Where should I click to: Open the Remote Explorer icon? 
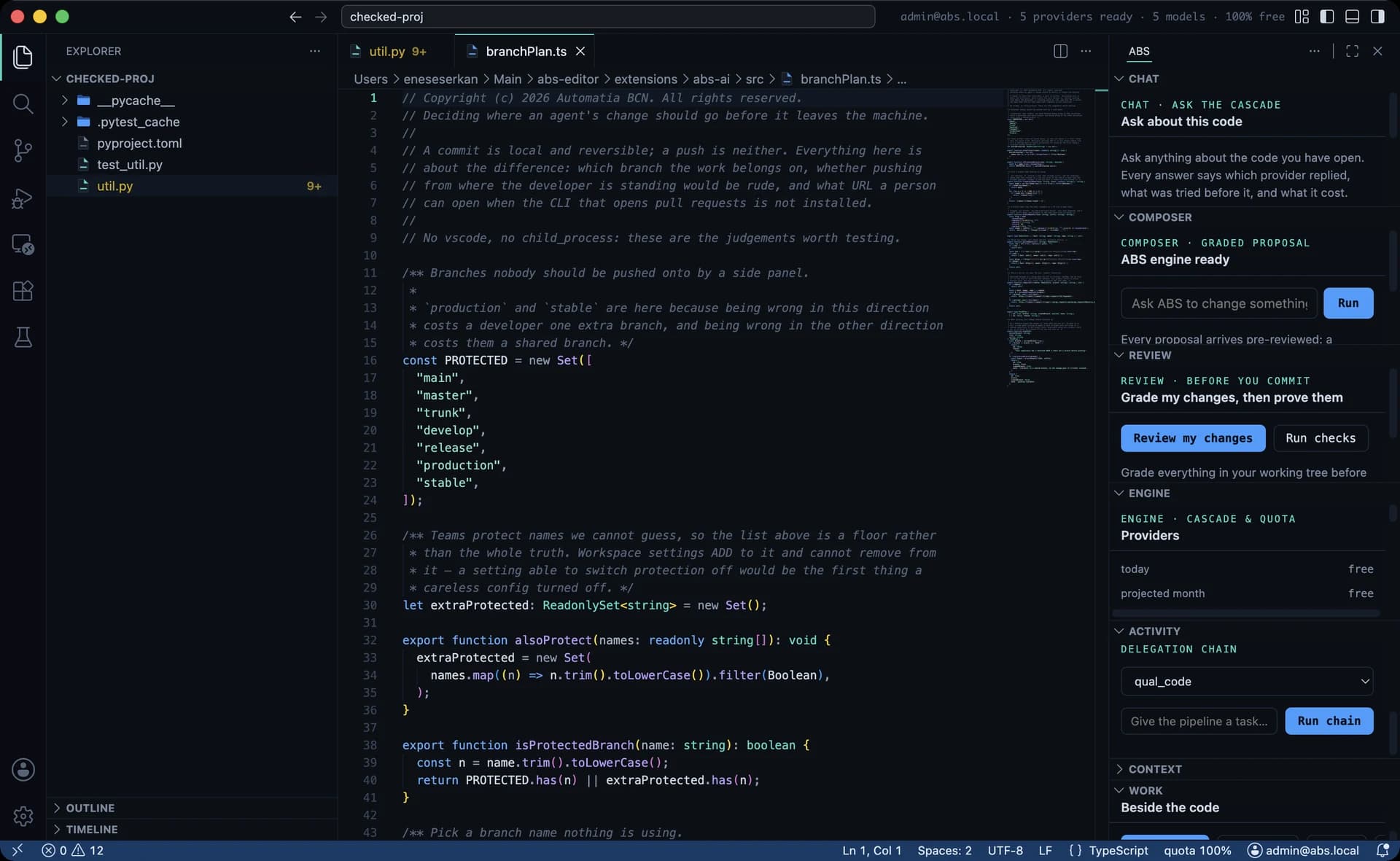[x=23, y=244]
